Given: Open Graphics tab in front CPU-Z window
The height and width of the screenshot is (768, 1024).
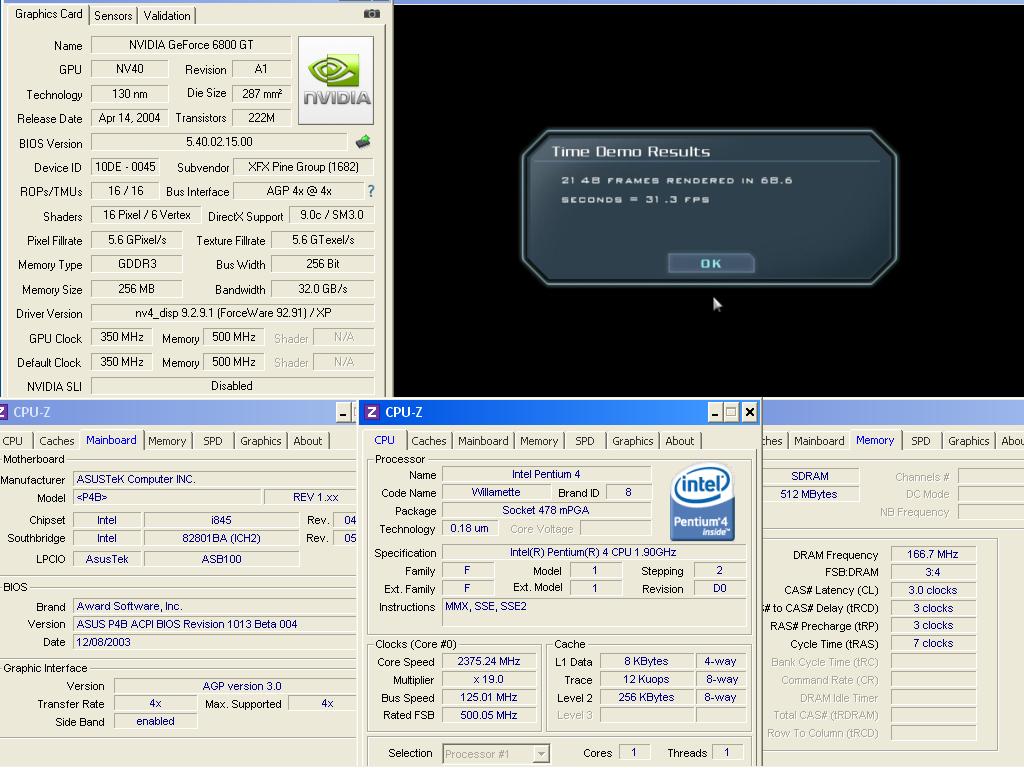Looking at the screenshot, I should 633,441.
